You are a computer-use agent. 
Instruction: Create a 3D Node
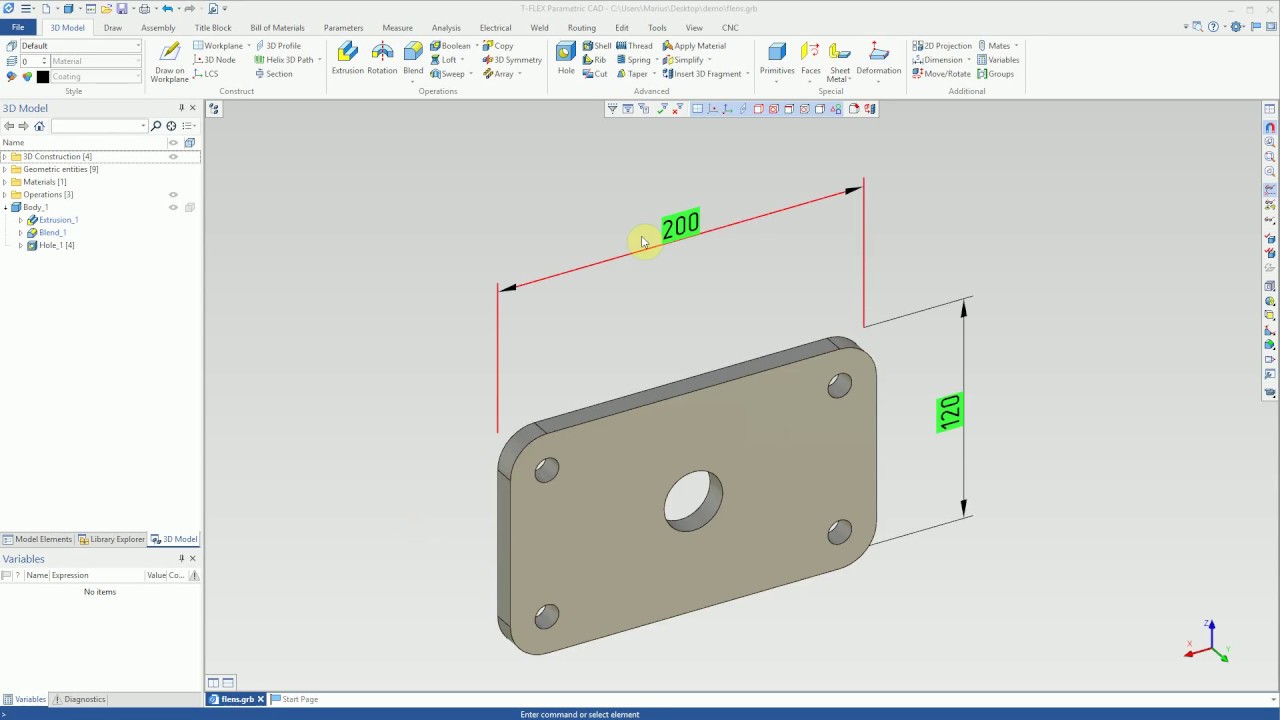pyautogui.click(x=214, y=60)
